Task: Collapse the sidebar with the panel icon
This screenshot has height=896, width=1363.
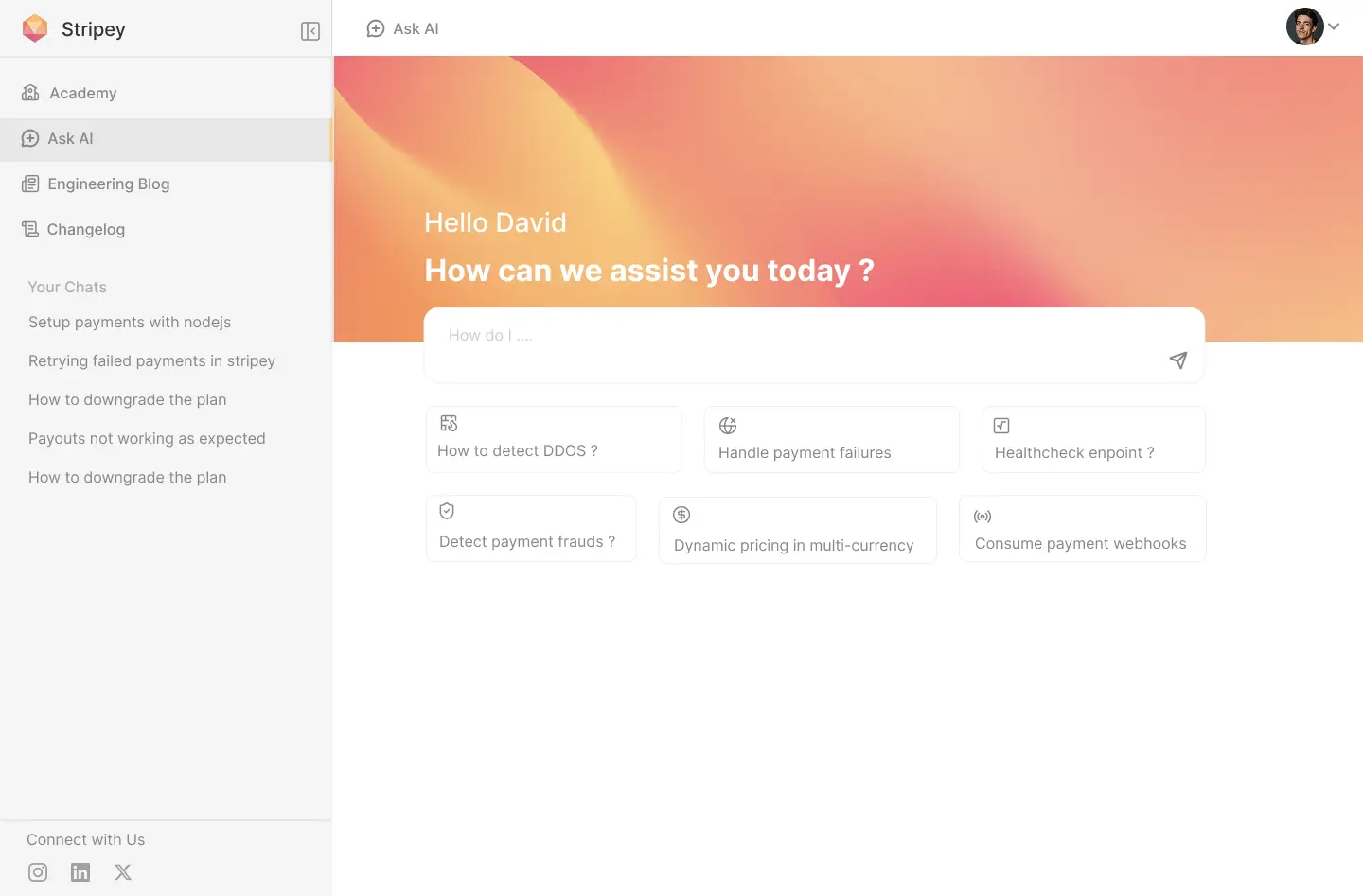Action: point(310,31)
